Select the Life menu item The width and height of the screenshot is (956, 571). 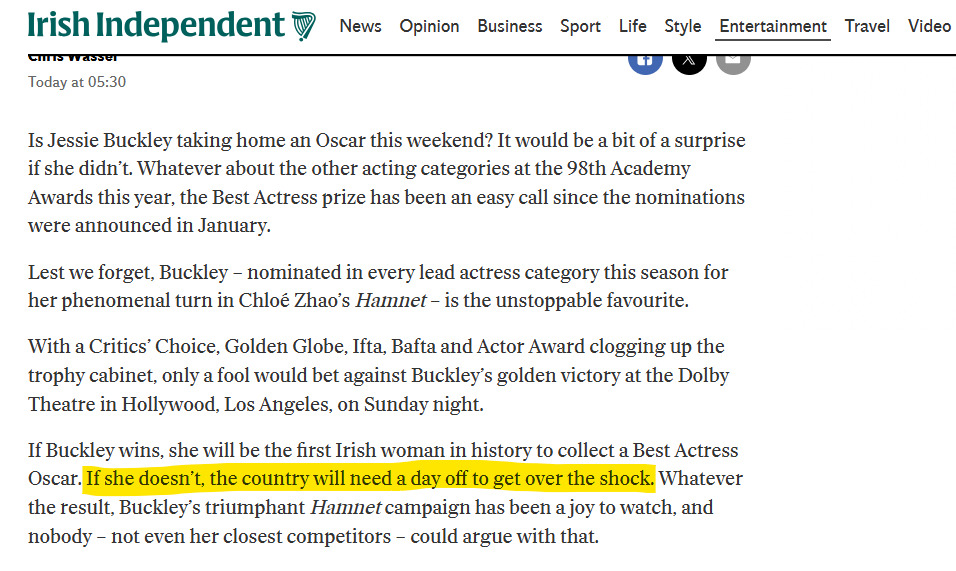(632, 26)
